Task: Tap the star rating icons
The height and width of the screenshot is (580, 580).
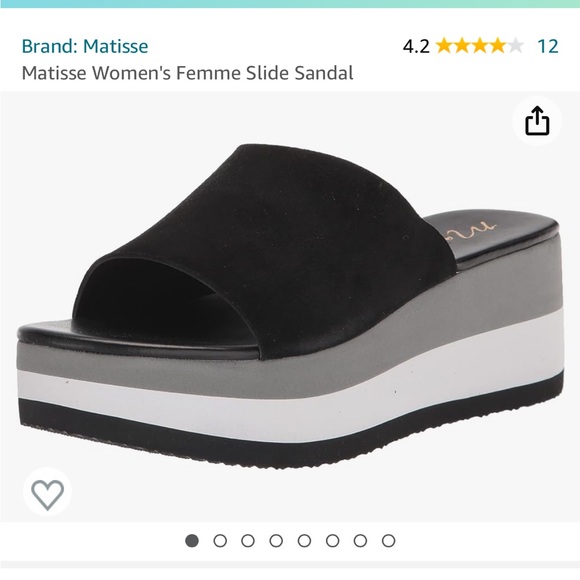Action: [x=480, y=46]
